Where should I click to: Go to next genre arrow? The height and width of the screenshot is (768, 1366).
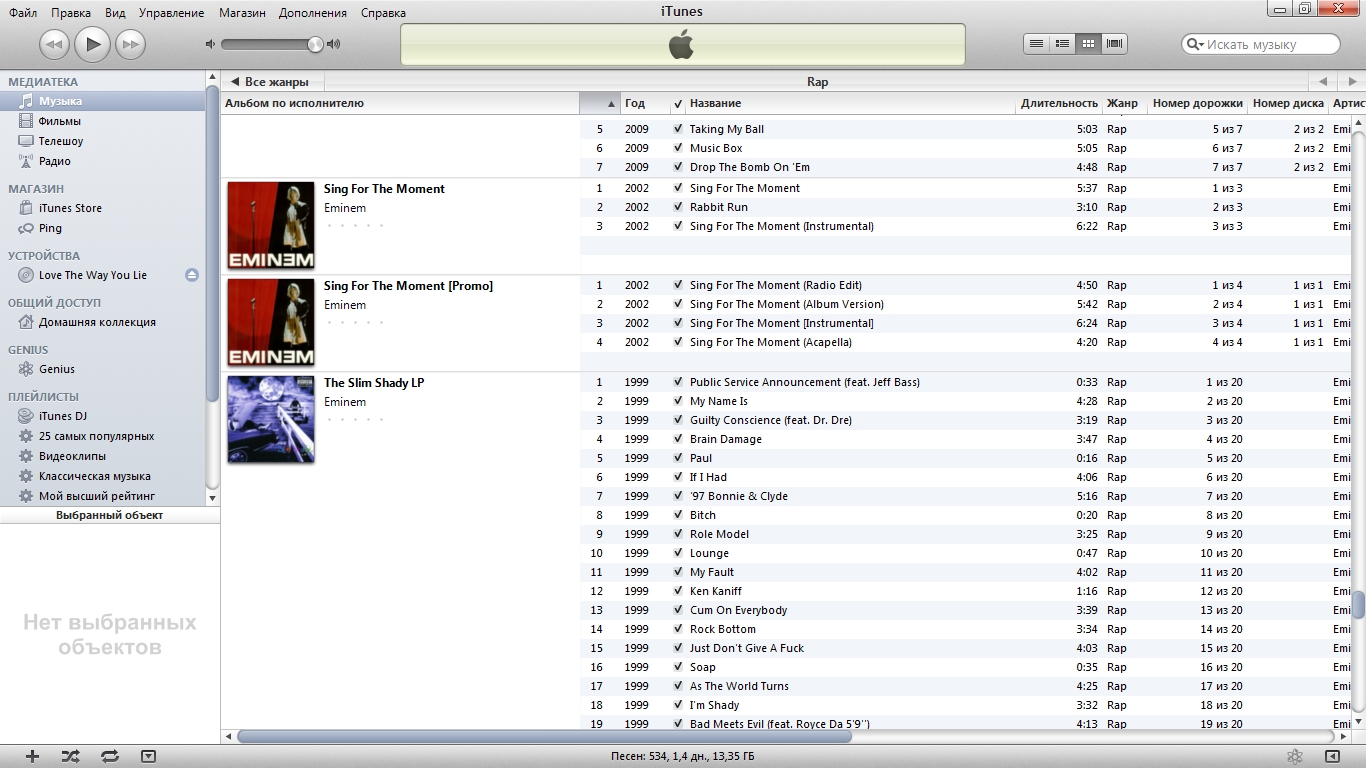point(1351,82)
